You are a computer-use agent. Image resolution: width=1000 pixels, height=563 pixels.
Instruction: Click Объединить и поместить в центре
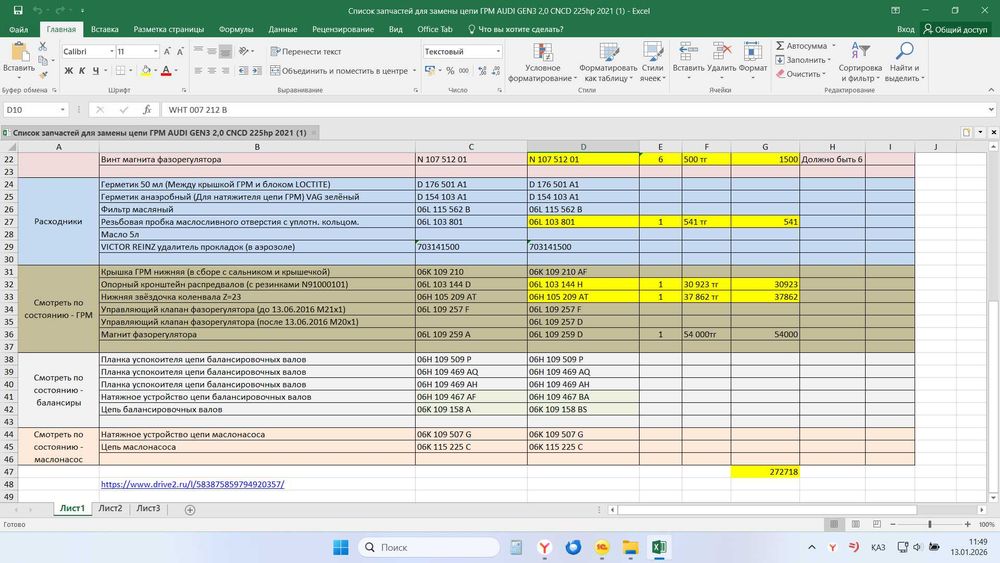click(x=339, y=71)
